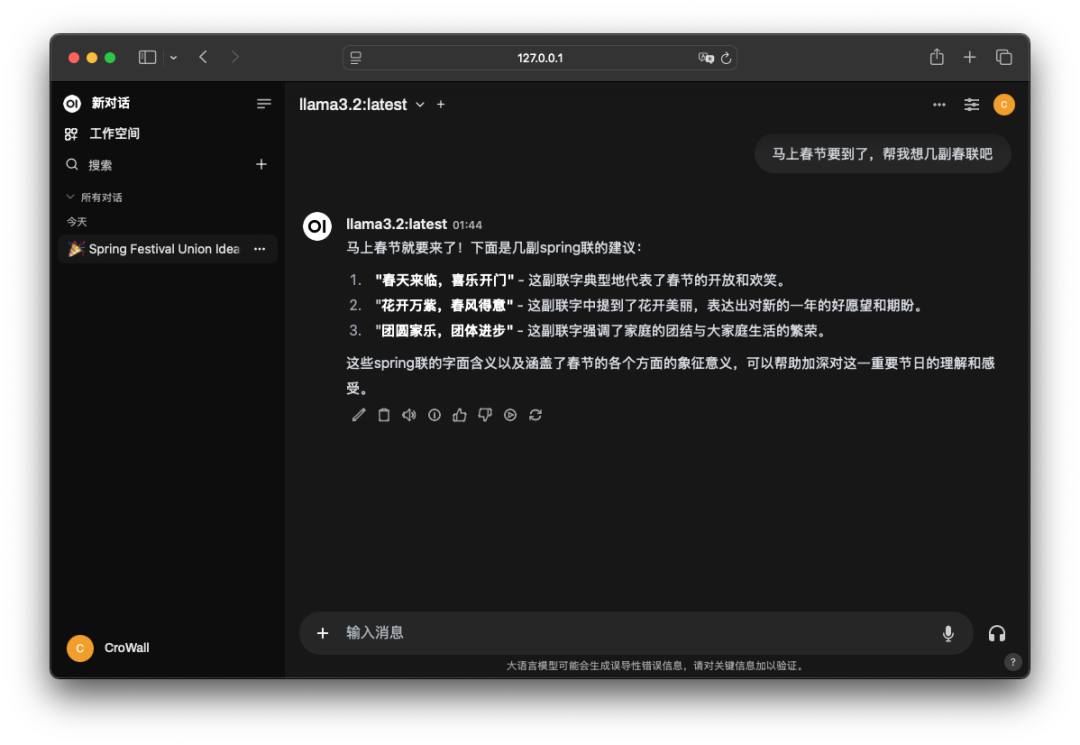Click Safari's share icon
The height and width of the screenshot is (745, 1080).
(x=937, y=57)
